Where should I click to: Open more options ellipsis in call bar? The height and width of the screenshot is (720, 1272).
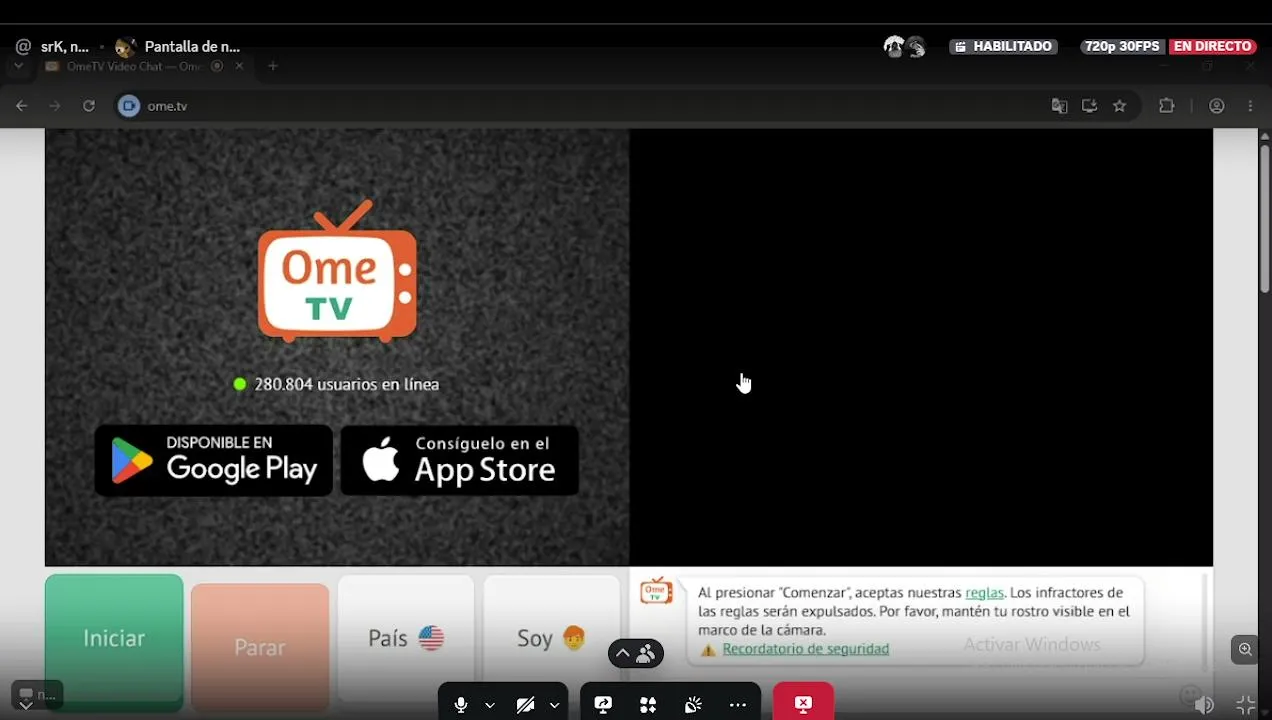[738, 705]
